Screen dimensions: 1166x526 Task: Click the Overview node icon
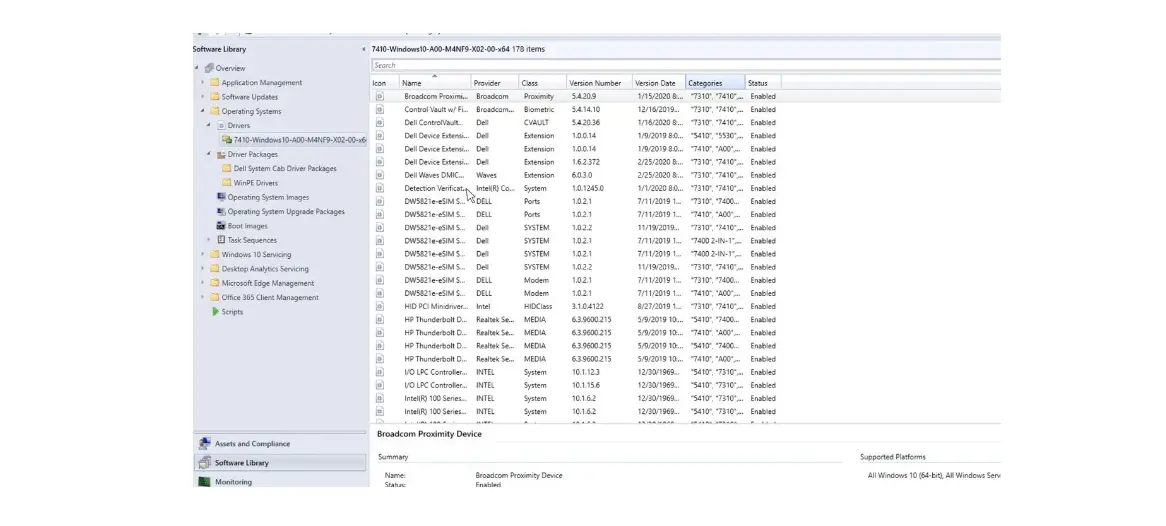click(209, 68)
